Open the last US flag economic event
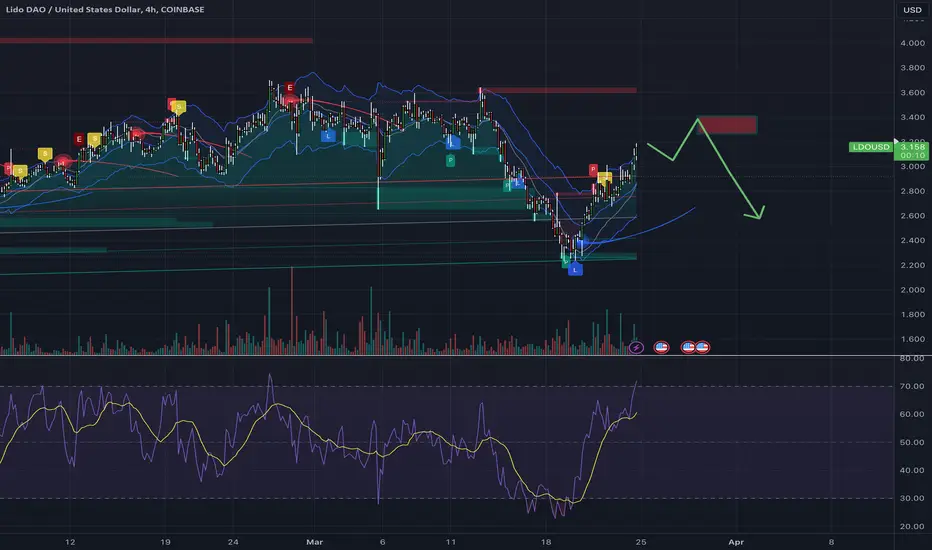932x550 pixels. click(702, 347)
